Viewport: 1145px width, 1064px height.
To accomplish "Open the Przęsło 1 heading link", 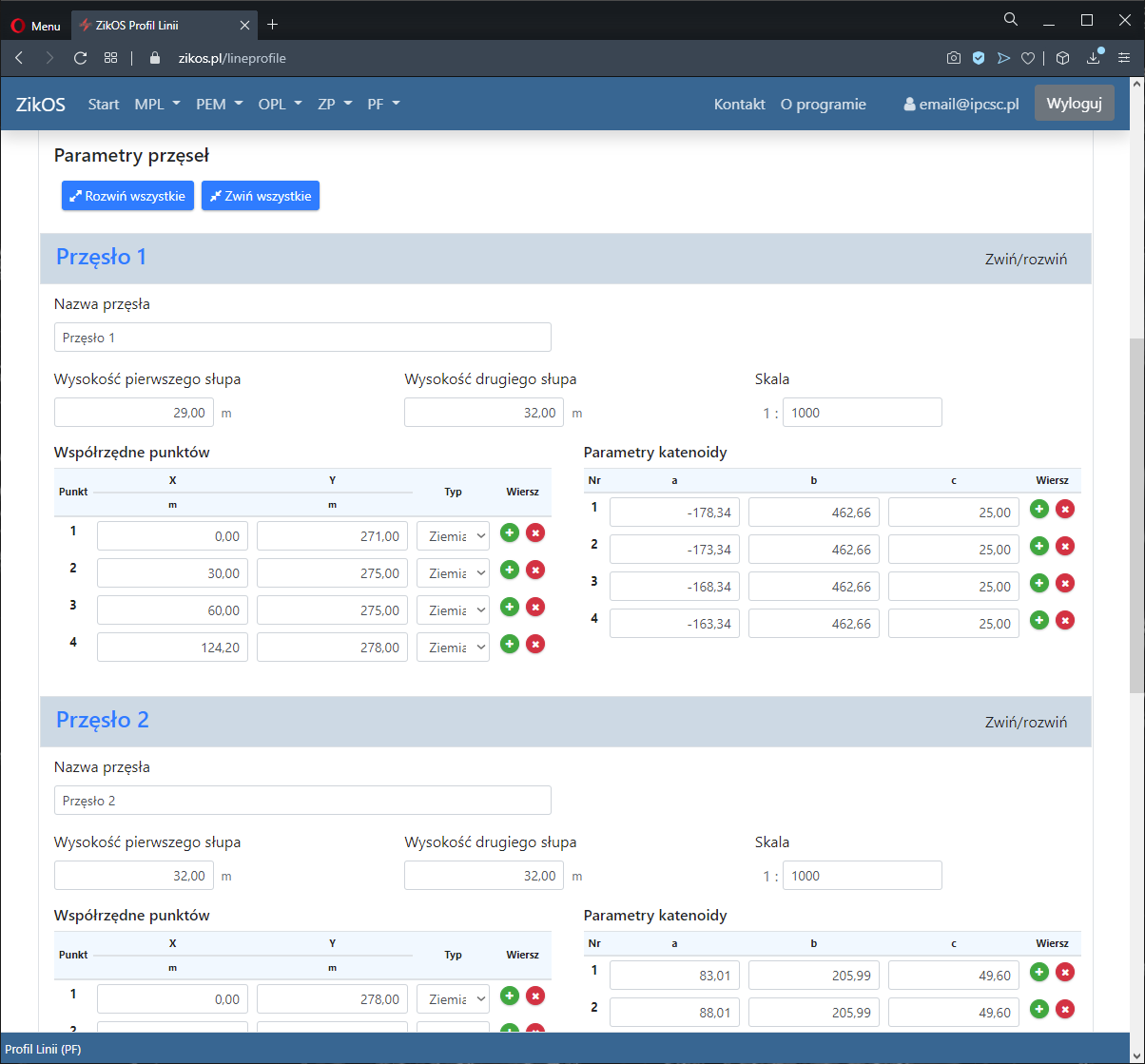I will pos(102,257).
